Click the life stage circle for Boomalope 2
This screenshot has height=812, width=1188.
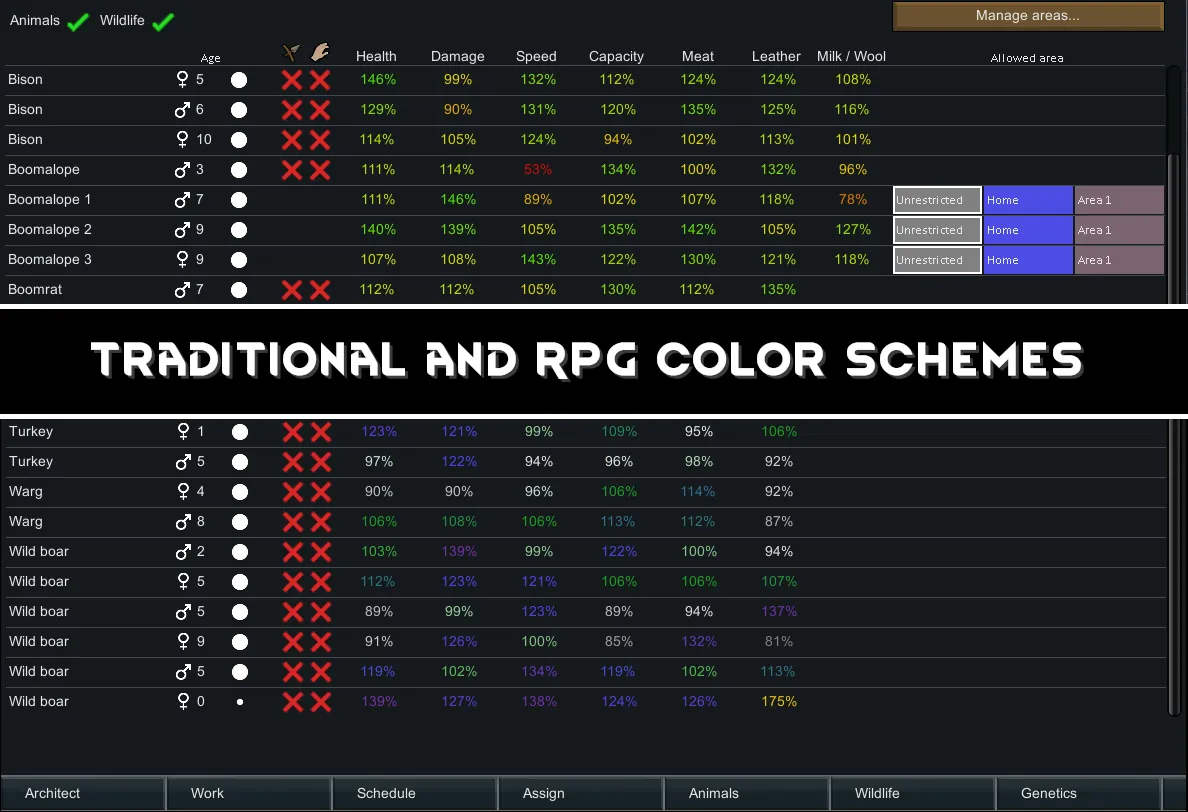[239, 230]
